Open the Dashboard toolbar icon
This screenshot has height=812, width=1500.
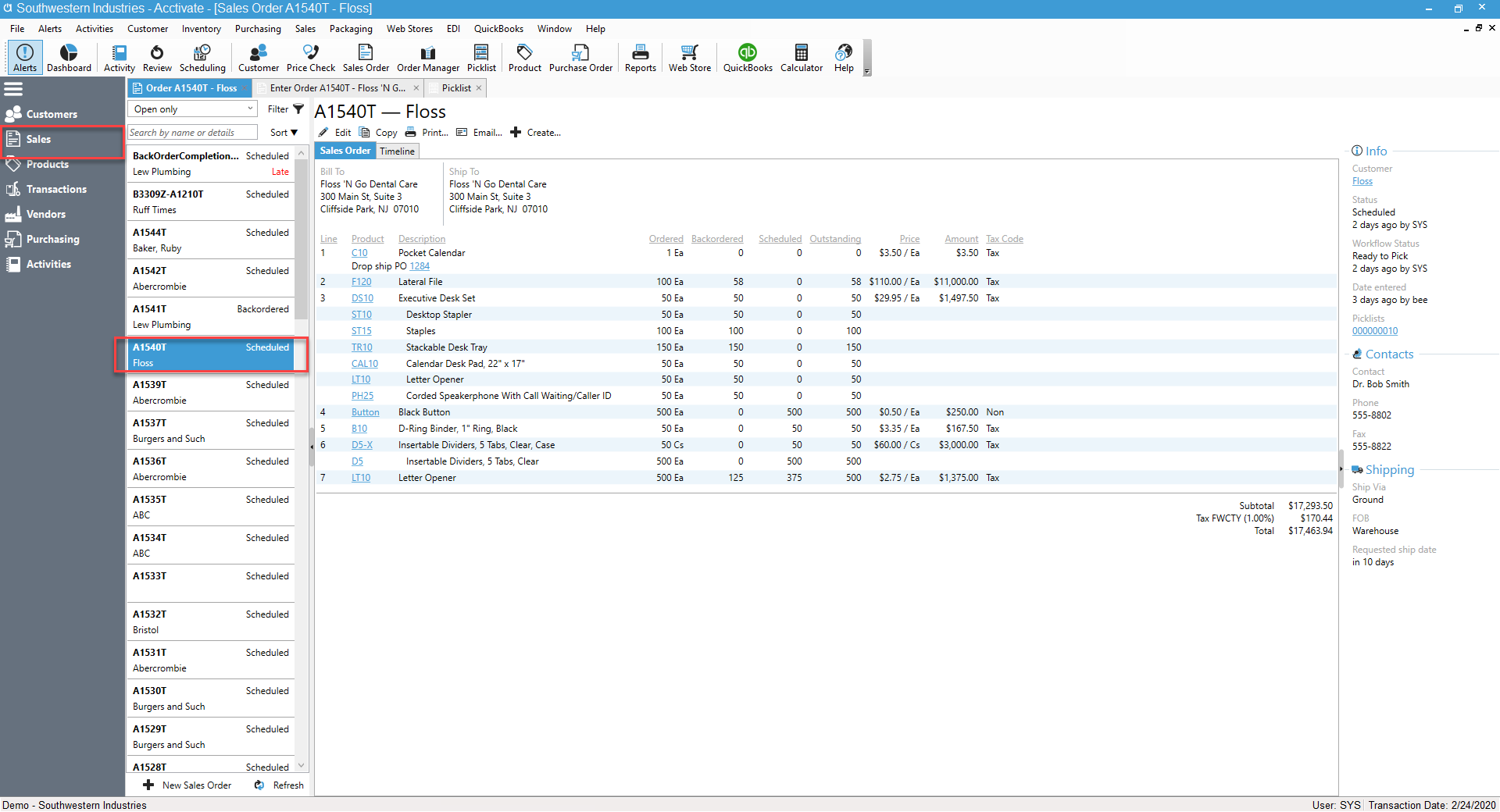coord(69,58)
